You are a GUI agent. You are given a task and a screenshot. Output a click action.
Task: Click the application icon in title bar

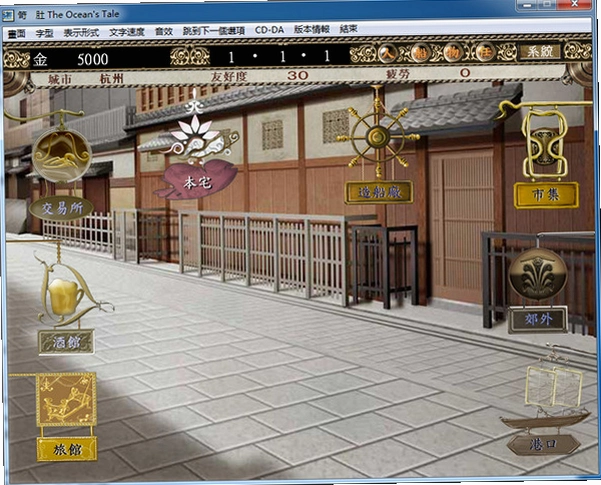coord(8,16)
